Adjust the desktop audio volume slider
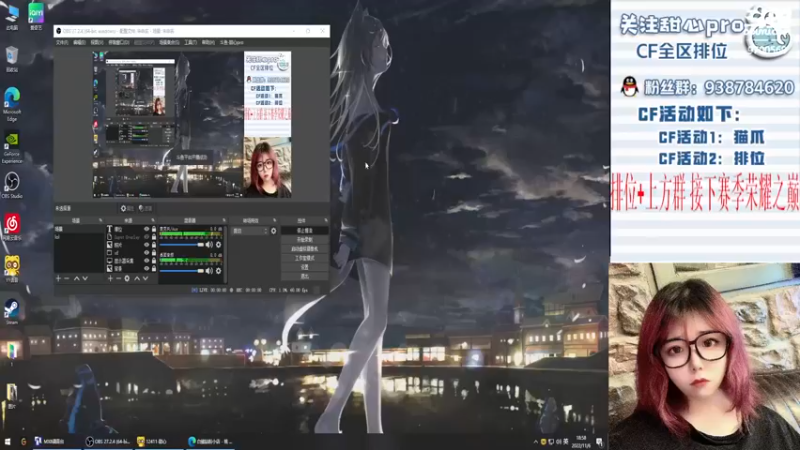The image size is (800, 450). [x=182, y=271]
